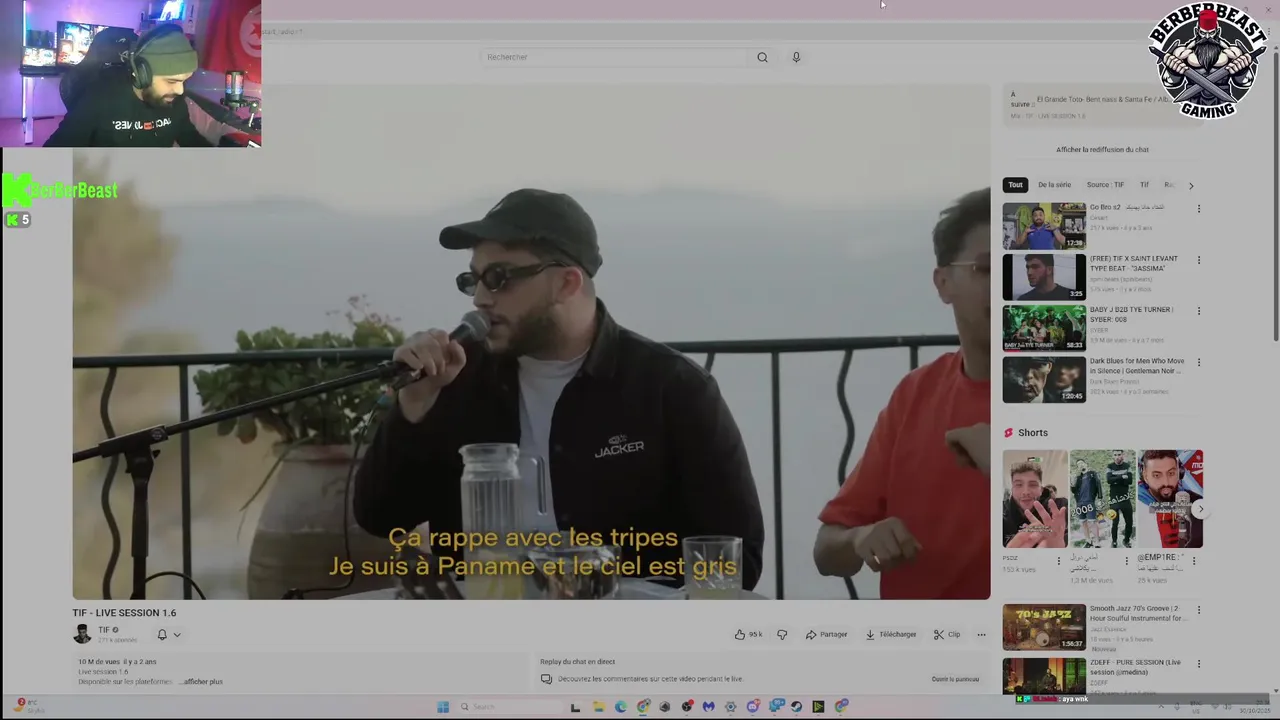This screenshot has height=720, width=1280.
Task: Click the À suivre El Grande Toto card
Action: pos(1103,104)
